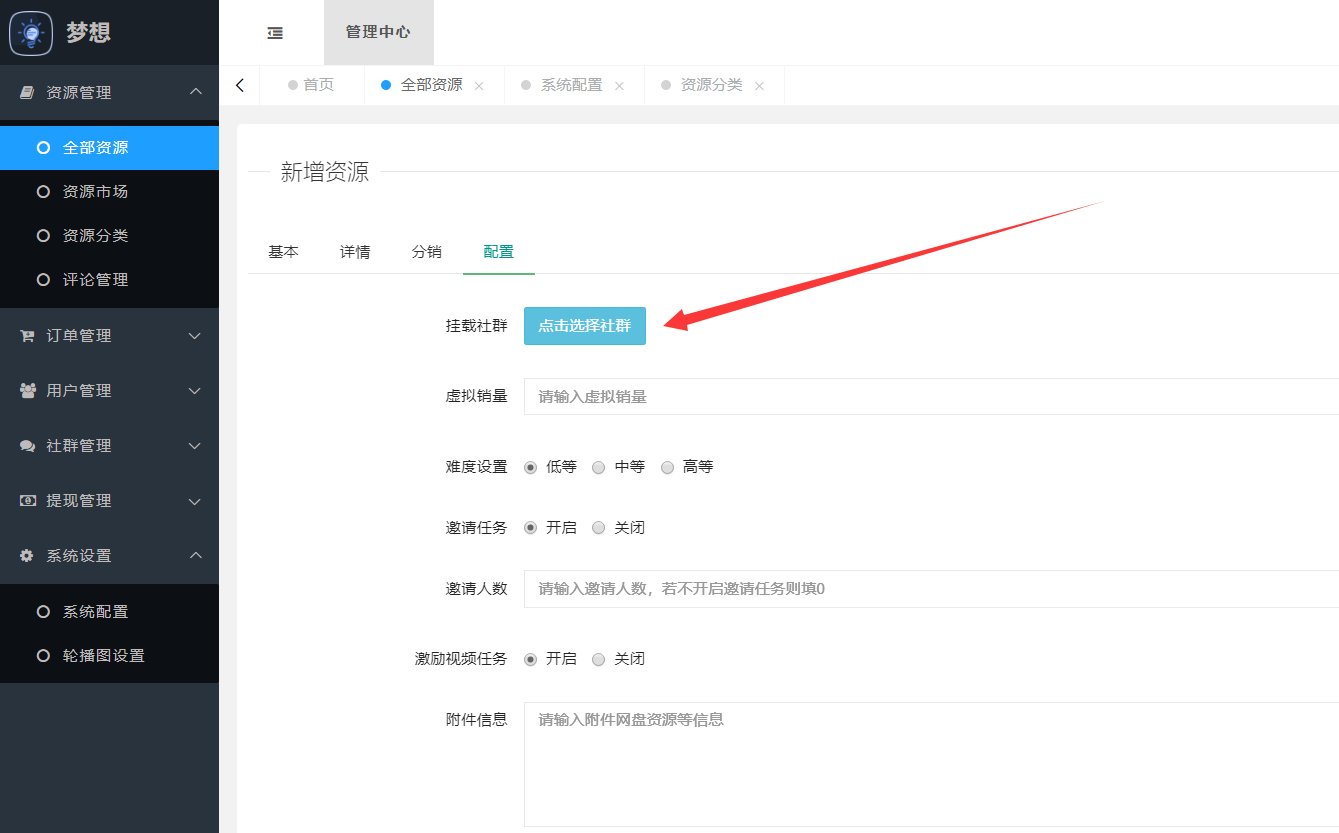Expand the 订单管理 menu chevron
Screen dimensions: 1339x833
(196, 336)
